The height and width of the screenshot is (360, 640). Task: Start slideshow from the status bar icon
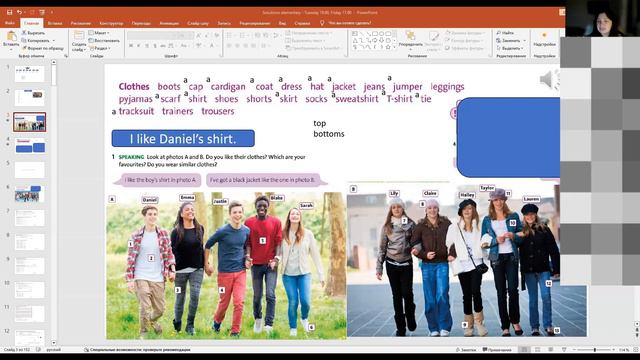564,350
